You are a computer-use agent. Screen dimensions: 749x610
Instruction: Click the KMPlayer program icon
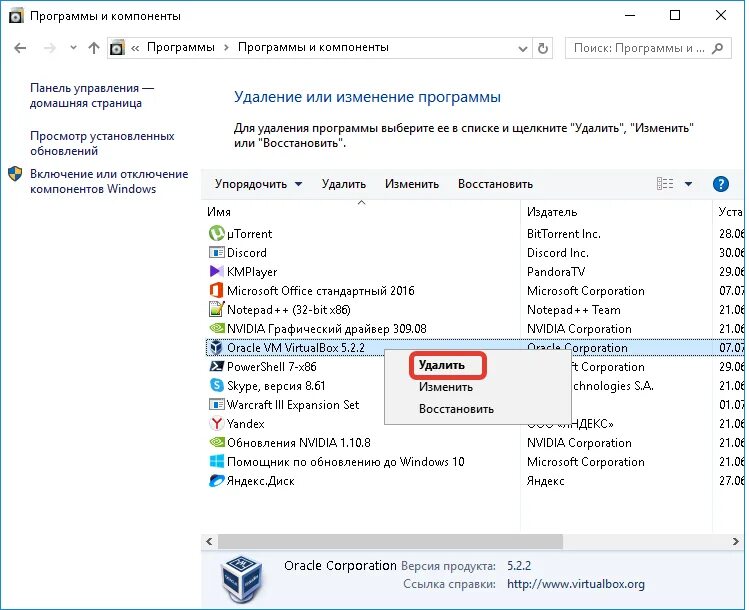click(x=216, y=271)
